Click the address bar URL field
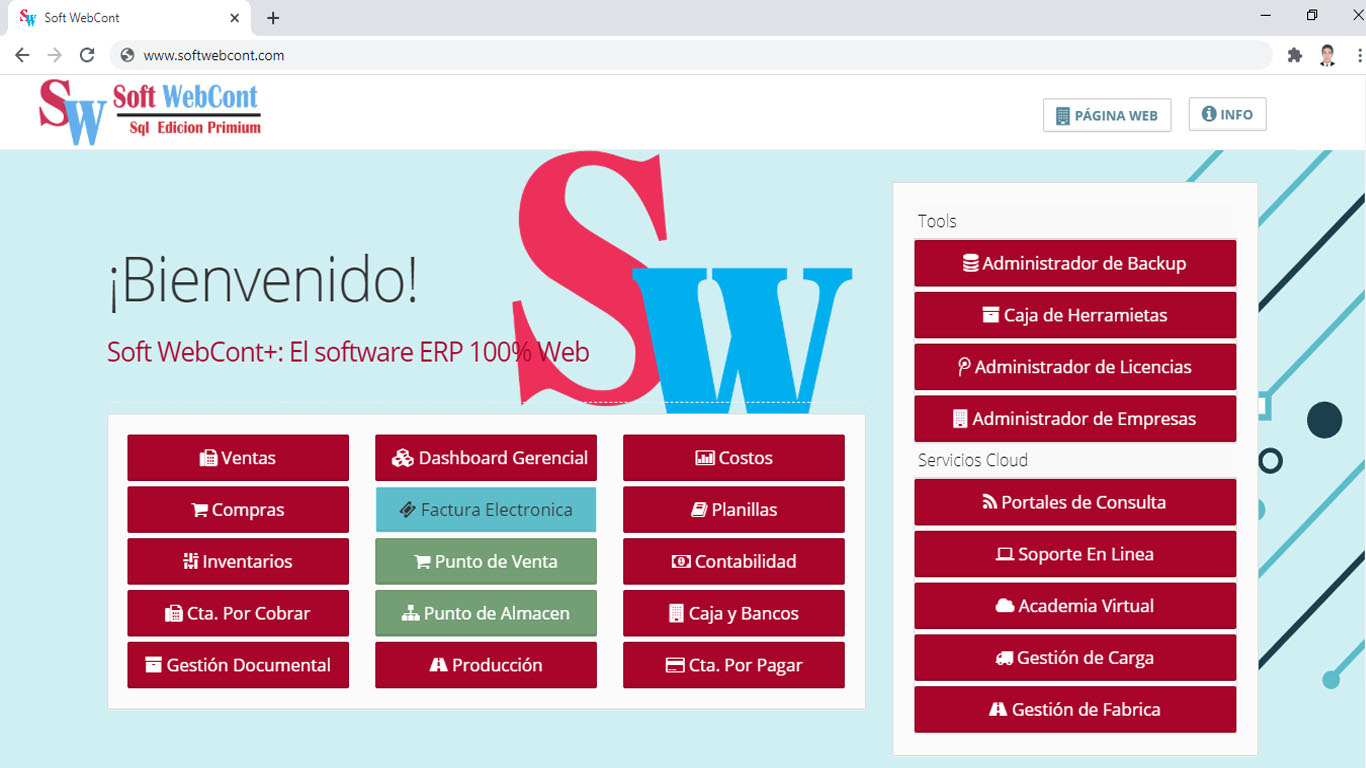Screen dimensions: 1366x768 pyautogui.click(x=600, y=55)
